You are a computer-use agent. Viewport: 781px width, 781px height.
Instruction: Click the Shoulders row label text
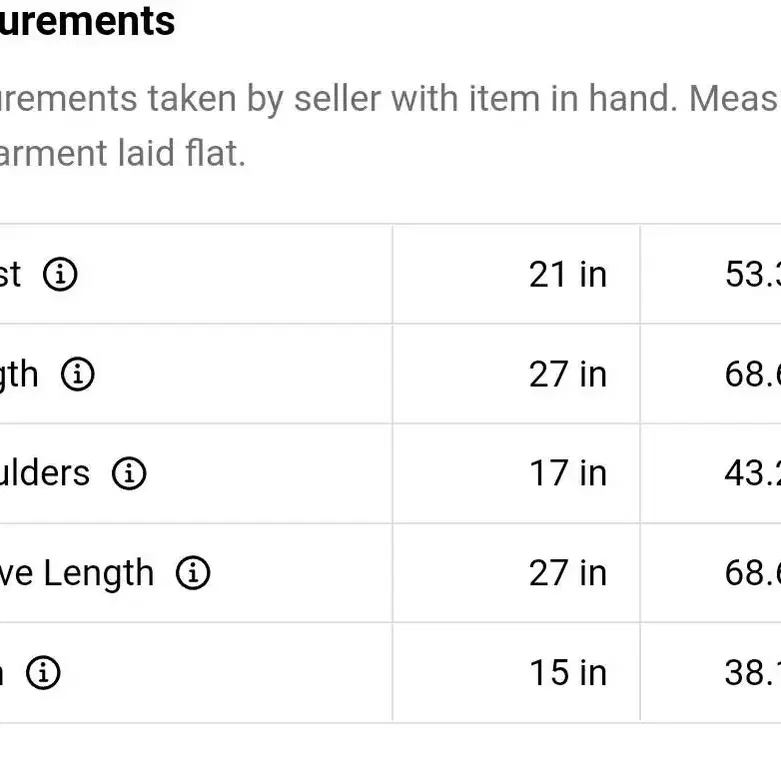click(x=45, y=473)
